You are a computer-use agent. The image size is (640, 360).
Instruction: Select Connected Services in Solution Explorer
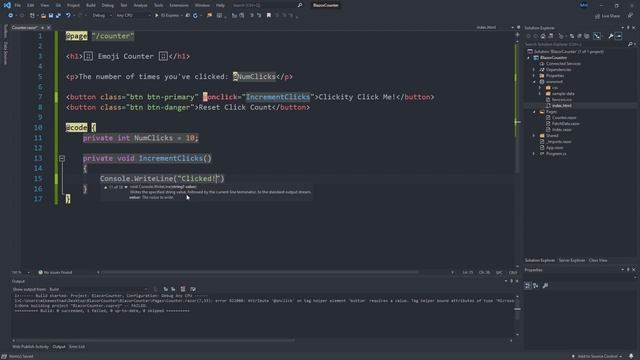(x=563, y=64)
